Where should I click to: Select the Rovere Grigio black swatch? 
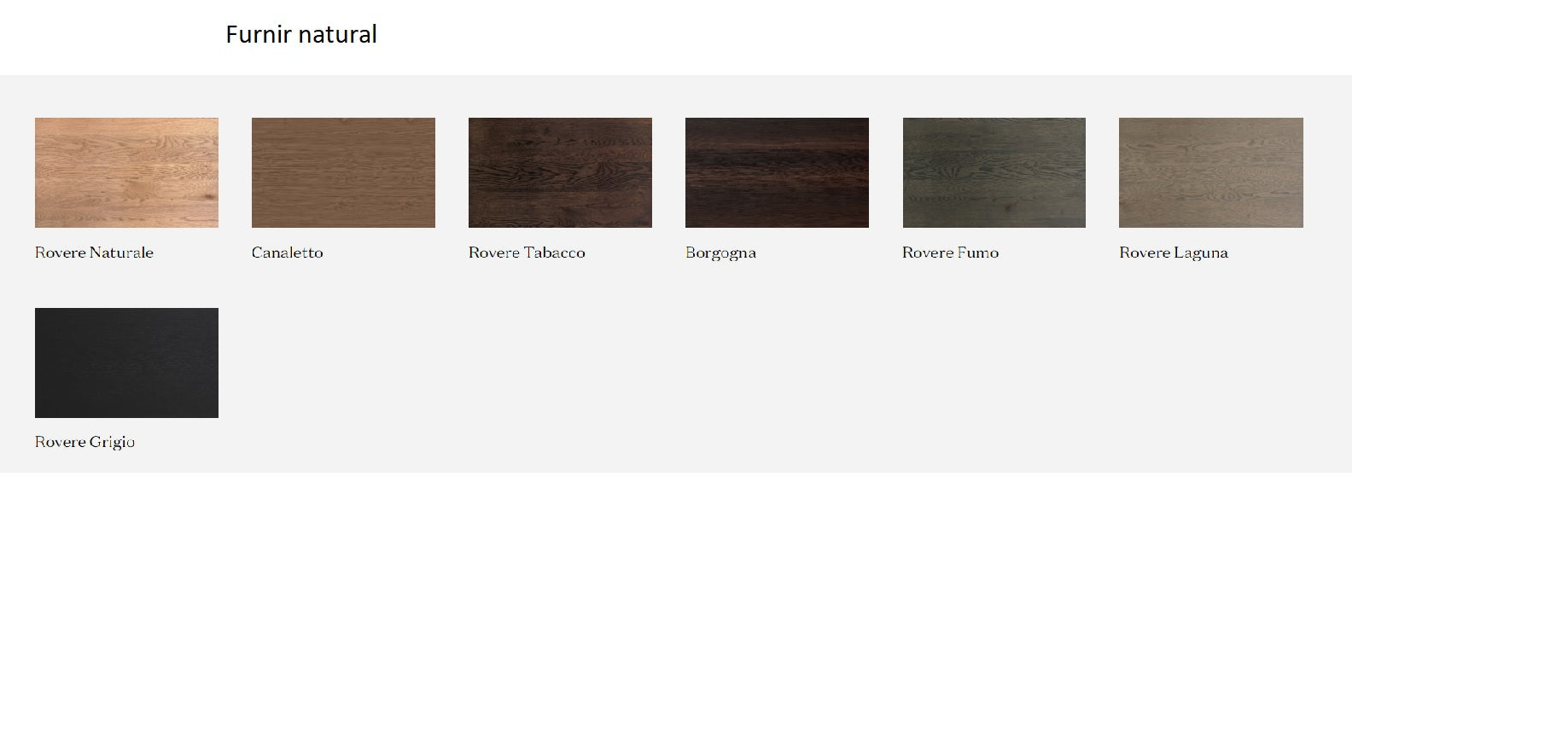126,363
